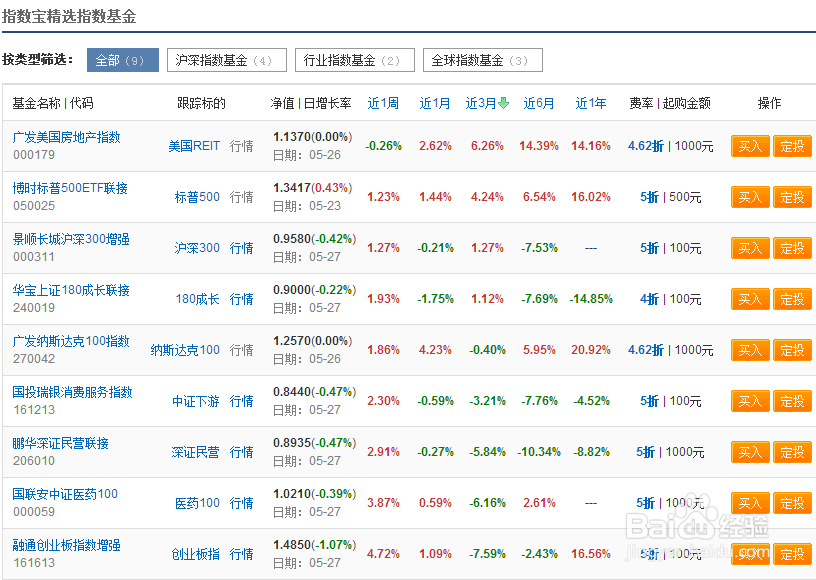Filter by 沪深指数基金 (4)
Image resolution: width=816 pixels, height=580 pixels.
click(226, 60)
